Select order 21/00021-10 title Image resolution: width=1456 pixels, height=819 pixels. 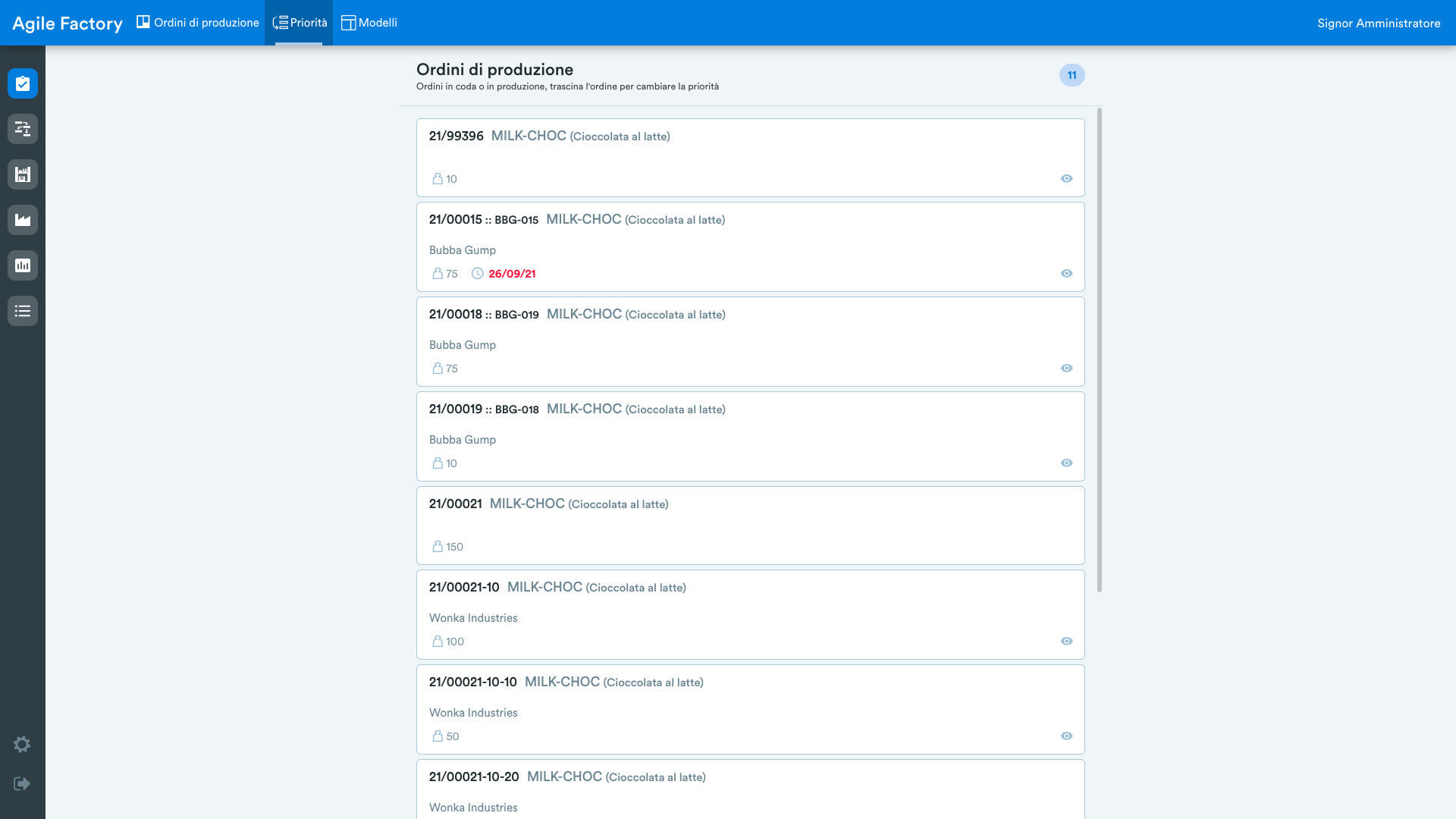pos(464,588)
